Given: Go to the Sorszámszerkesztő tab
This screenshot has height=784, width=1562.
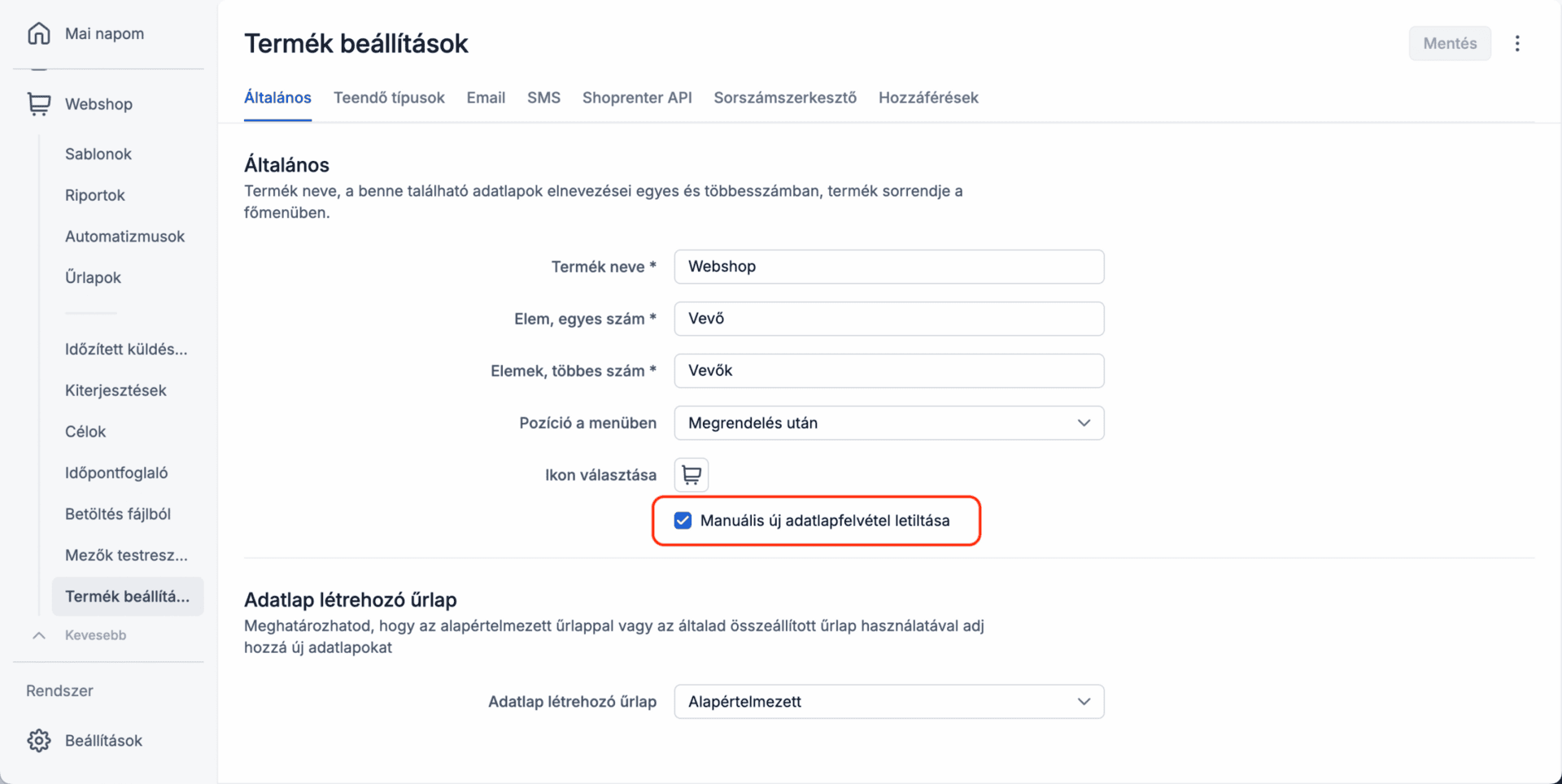Looking at the screenshot, I should pos(785,98).
